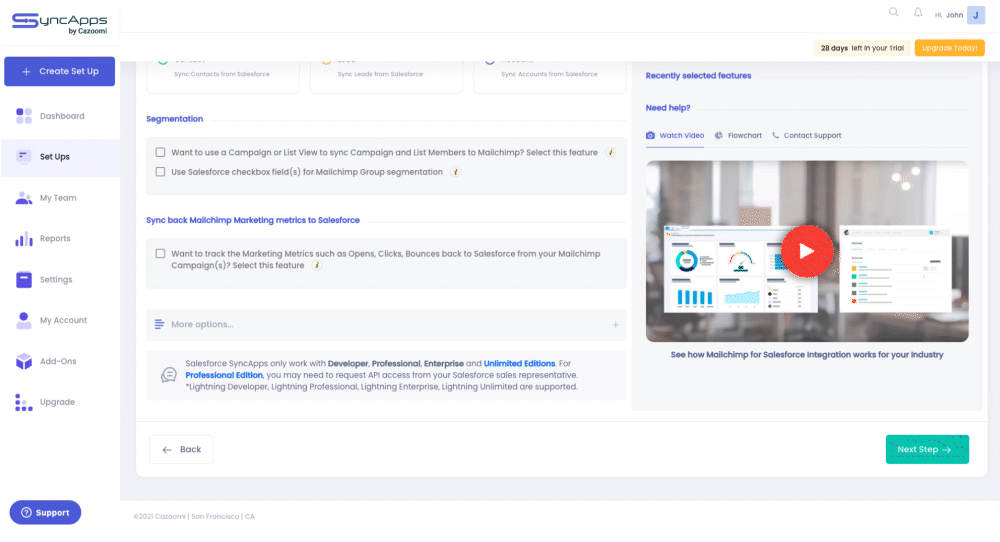Click video caption about Mailchimp for Salesforce Integration
1000x542 pixels.
pos(807,355)
